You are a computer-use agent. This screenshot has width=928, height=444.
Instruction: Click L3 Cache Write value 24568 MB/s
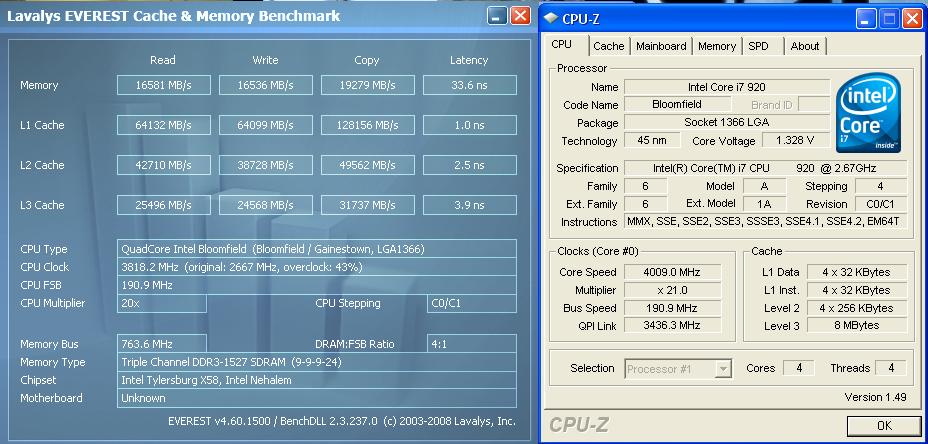click(266, 205)
